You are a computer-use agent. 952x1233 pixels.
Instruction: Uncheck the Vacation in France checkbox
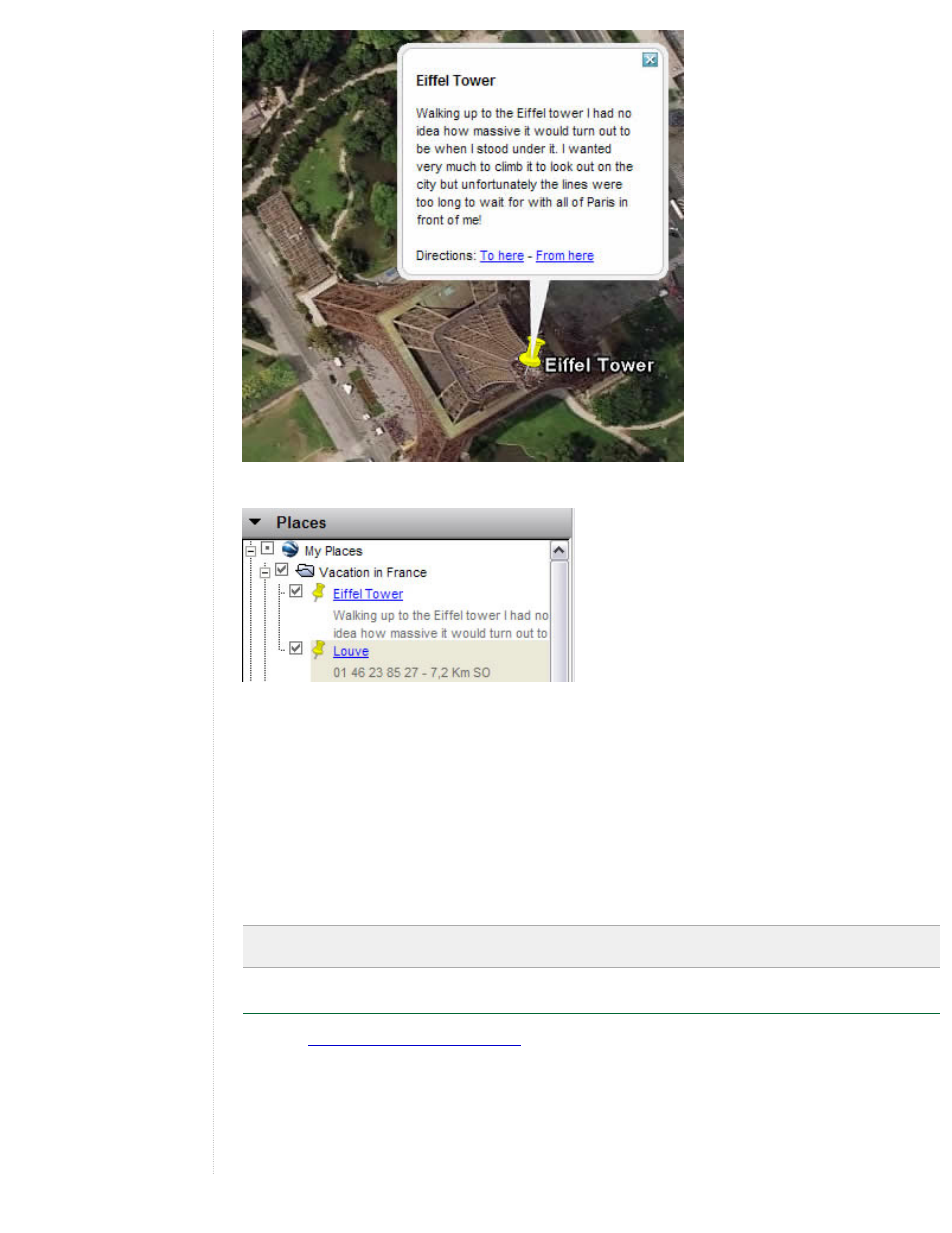(282, 570)
